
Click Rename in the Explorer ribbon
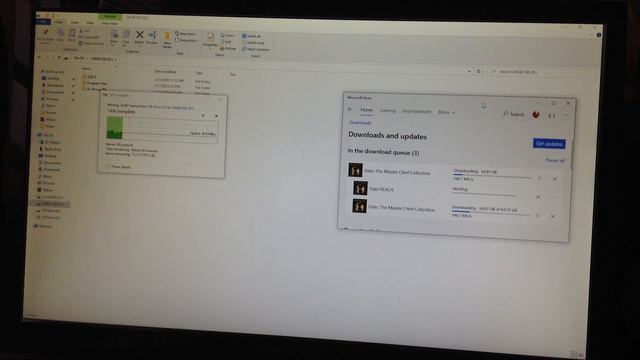pyautogui.click(x=152, y=37)
